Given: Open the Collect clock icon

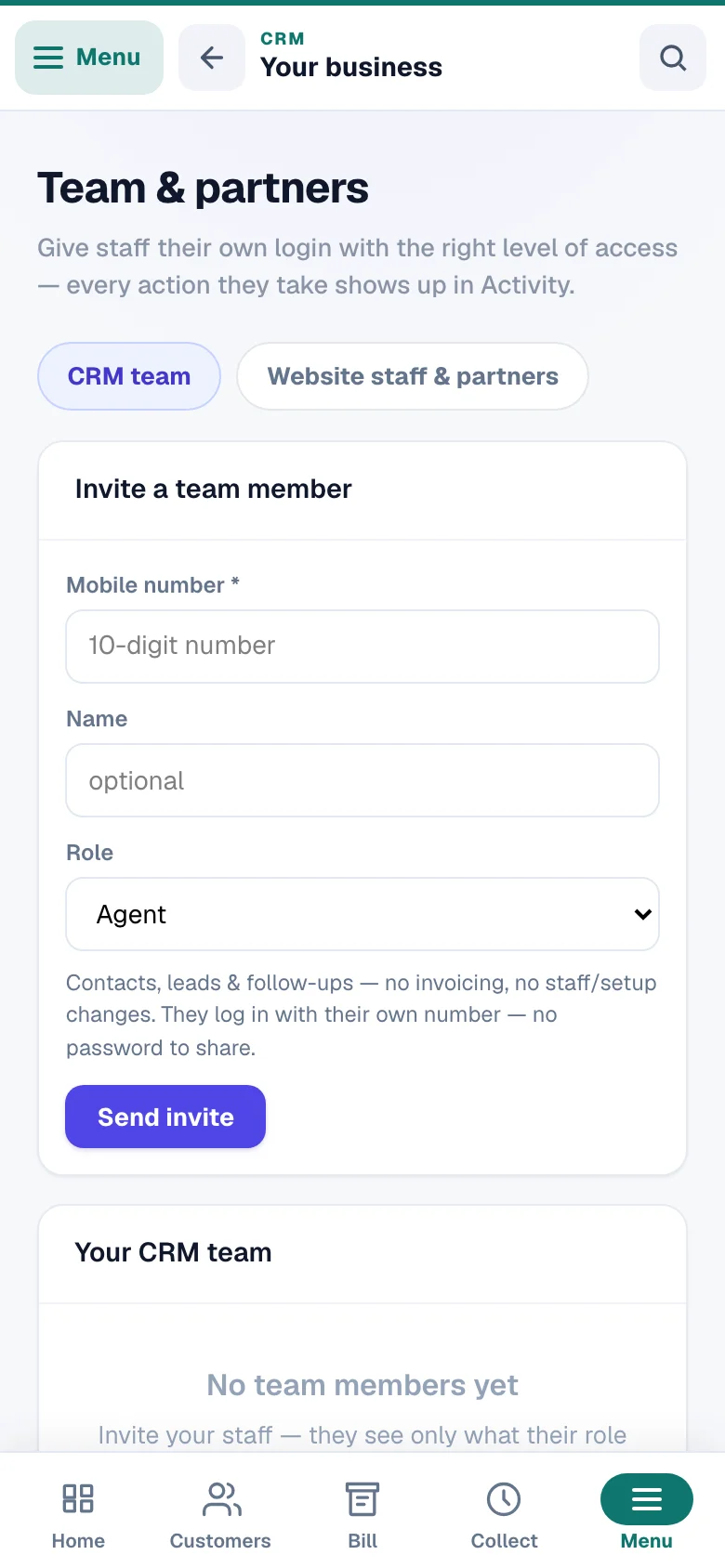Looking at the screenshot, I should click(504, 1498).
